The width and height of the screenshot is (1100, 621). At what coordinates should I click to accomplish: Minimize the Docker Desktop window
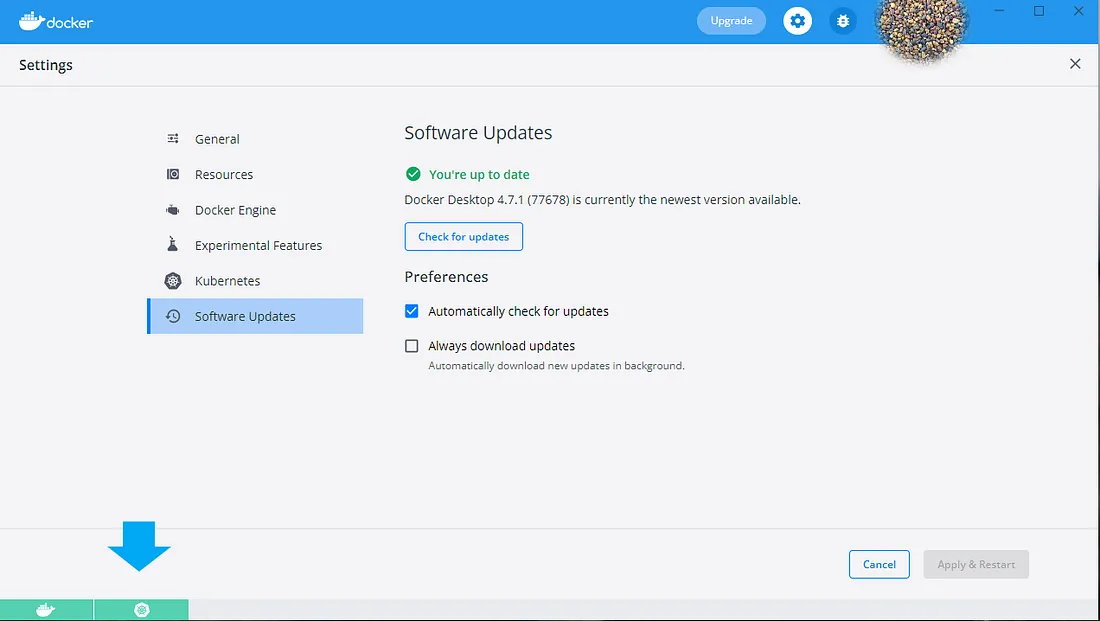coord(999,11)
